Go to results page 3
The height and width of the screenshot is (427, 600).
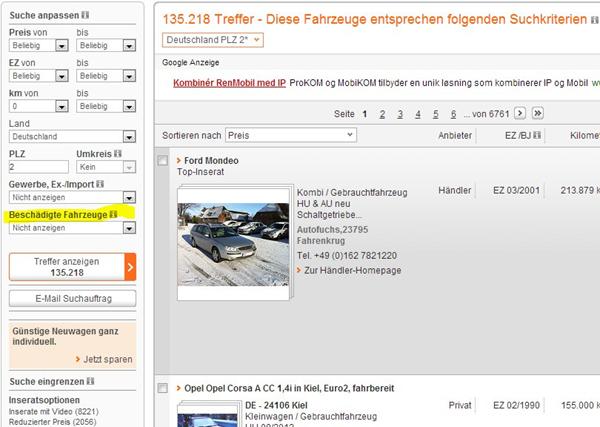(401, 114)
